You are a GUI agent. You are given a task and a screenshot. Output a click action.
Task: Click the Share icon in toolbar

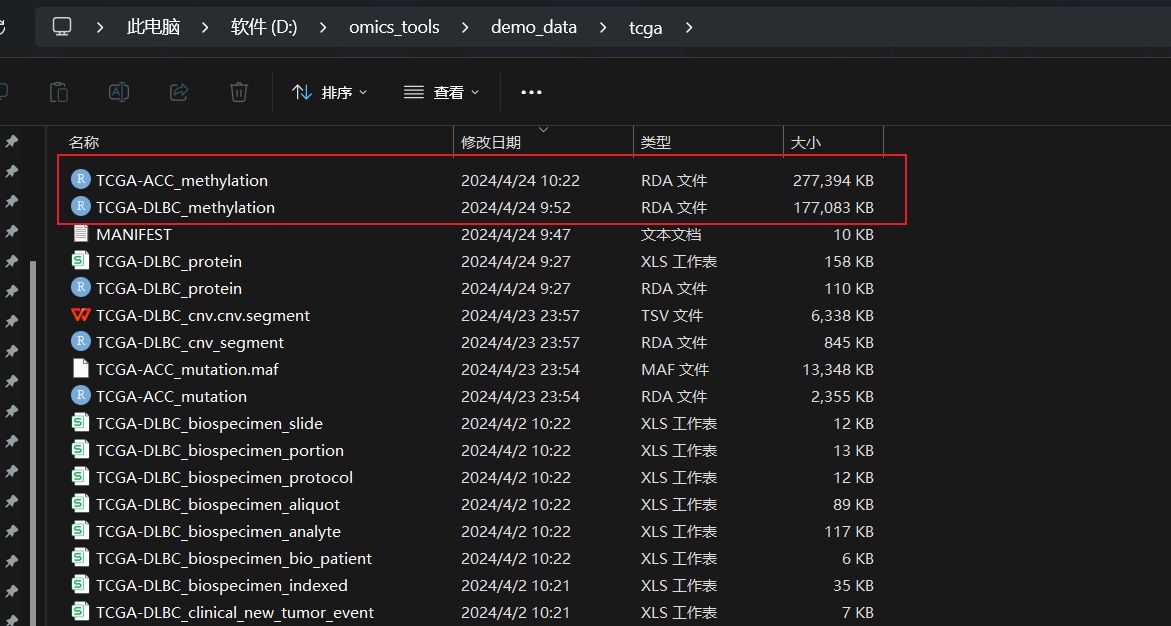179,92
